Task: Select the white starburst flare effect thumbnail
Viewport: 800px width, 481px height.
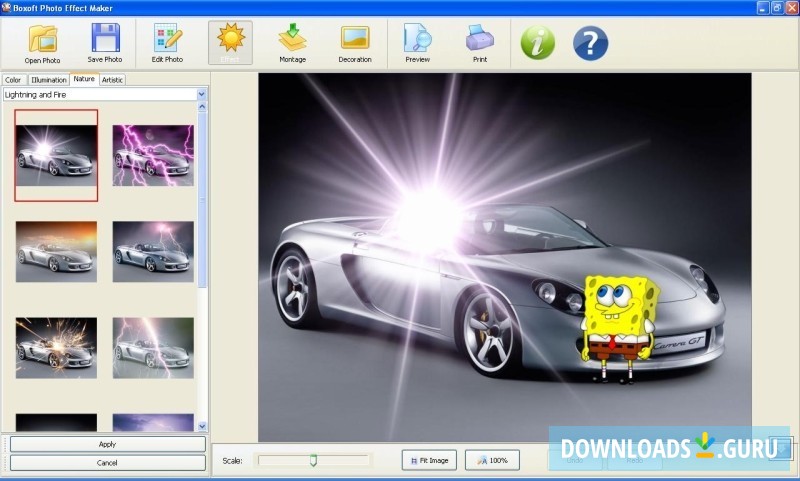Action: (56, 156)
